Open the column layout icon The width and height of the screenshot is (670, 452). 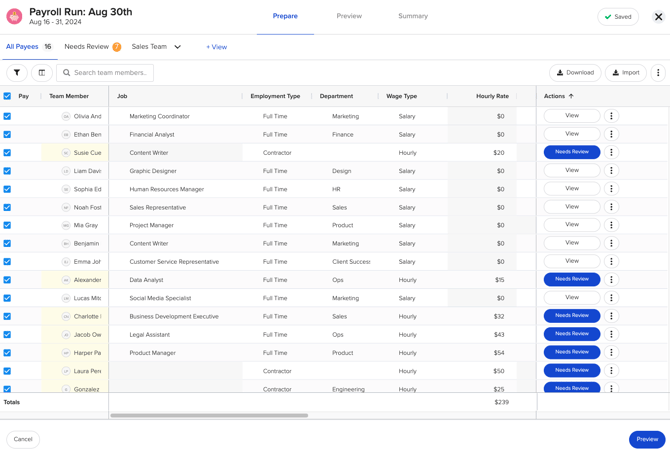pos(42,73)
